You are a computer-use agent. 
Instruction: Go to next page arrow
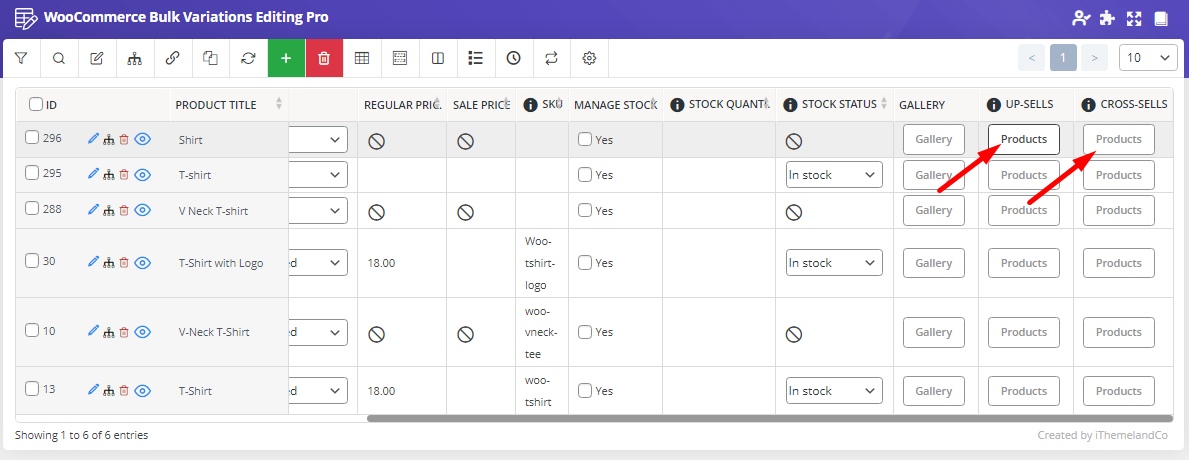point(1094,58)
